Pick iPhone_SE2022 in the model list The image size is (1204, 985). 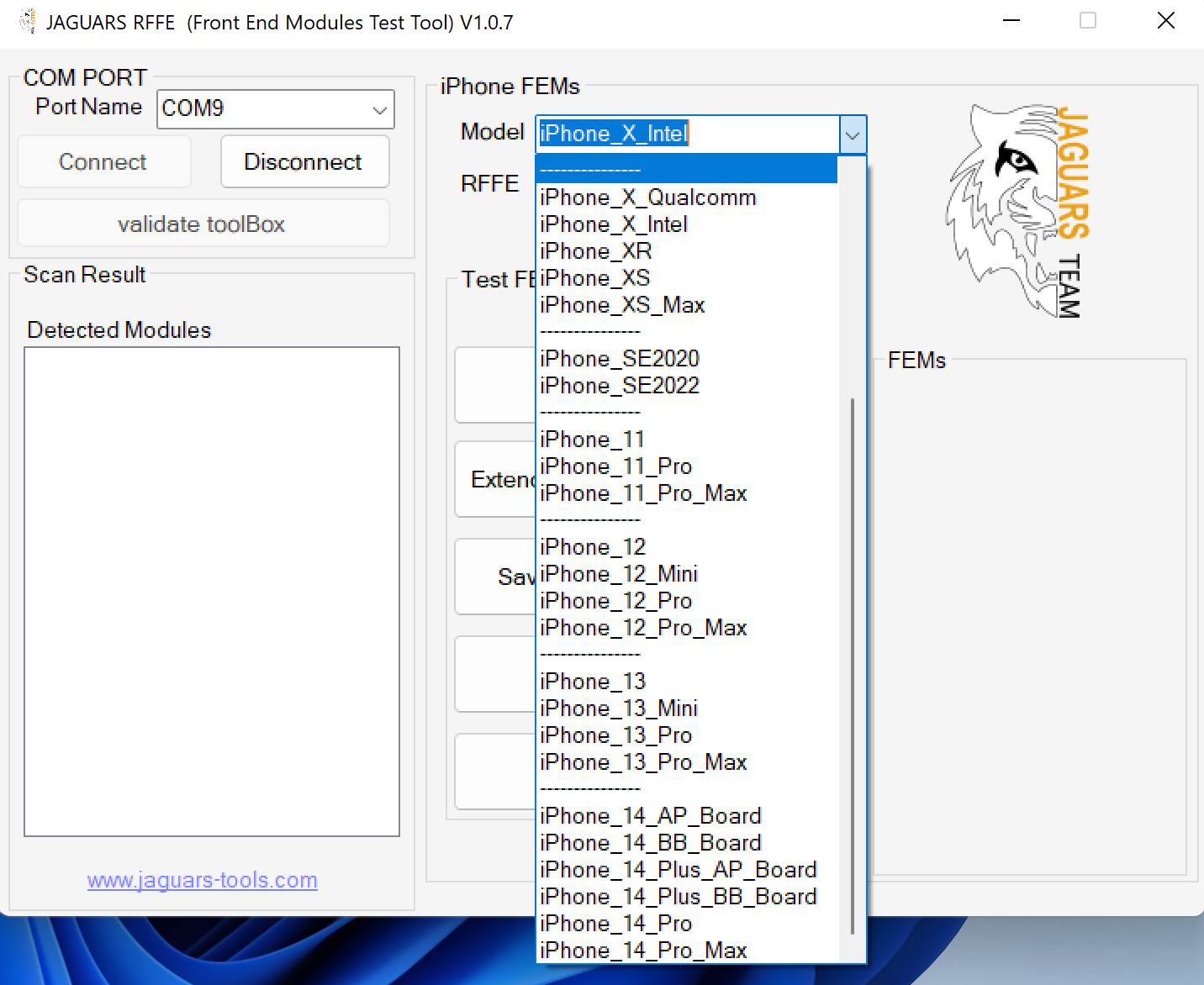tap(688, 386)
